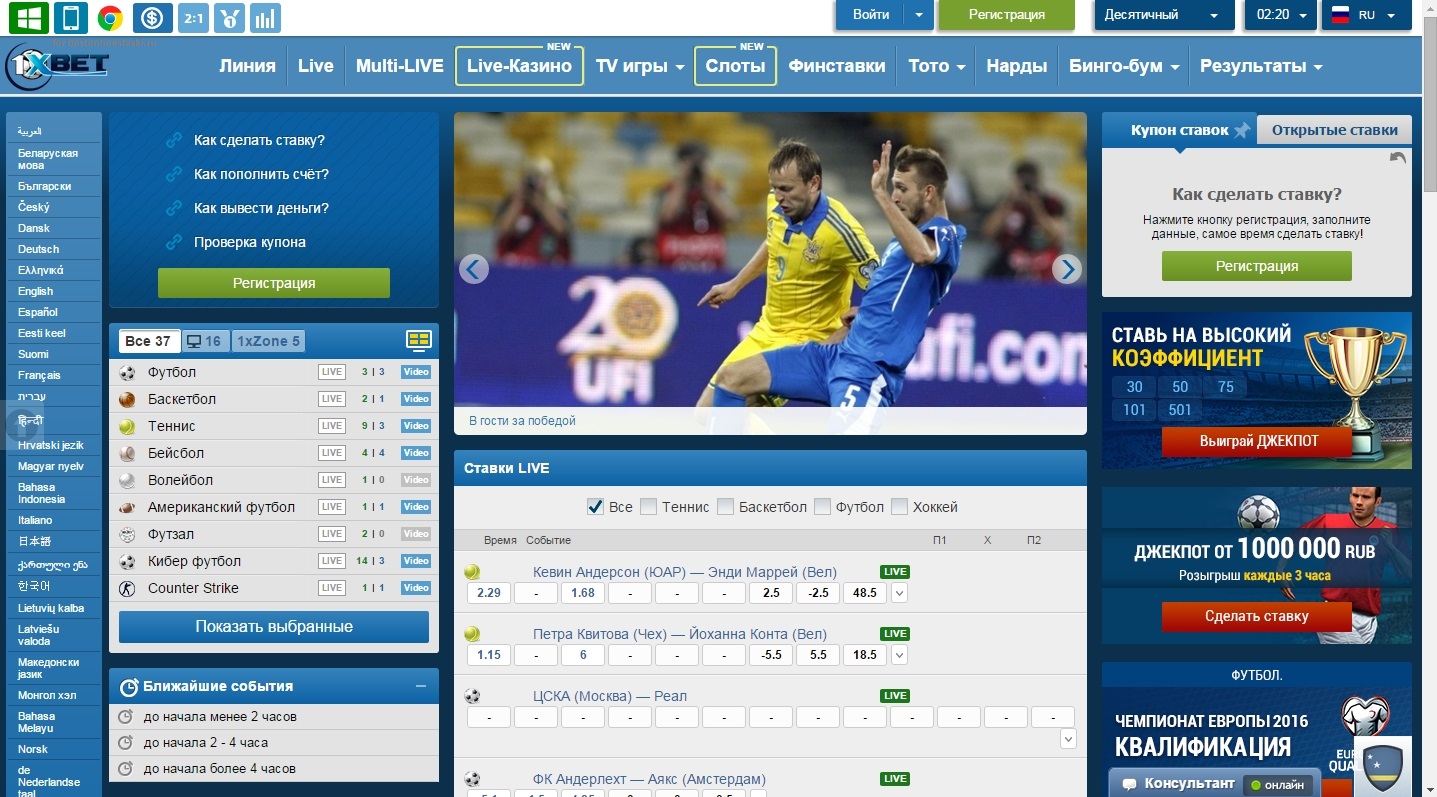Click the tennis ball icon beside Теннис
The width and height of the screenshot is (1437, 797).
pyautogui.click(x=127, y=426)
